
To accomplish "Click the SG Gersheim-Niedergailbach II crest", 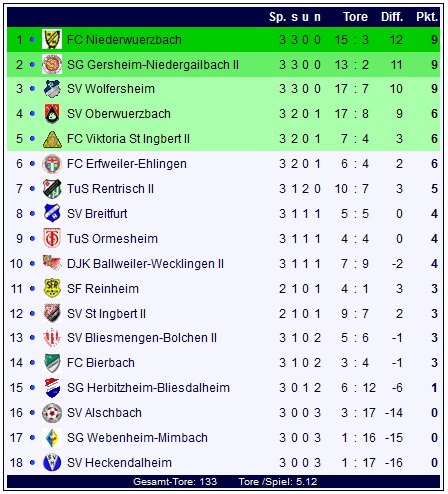I will (x=52, y=64).
